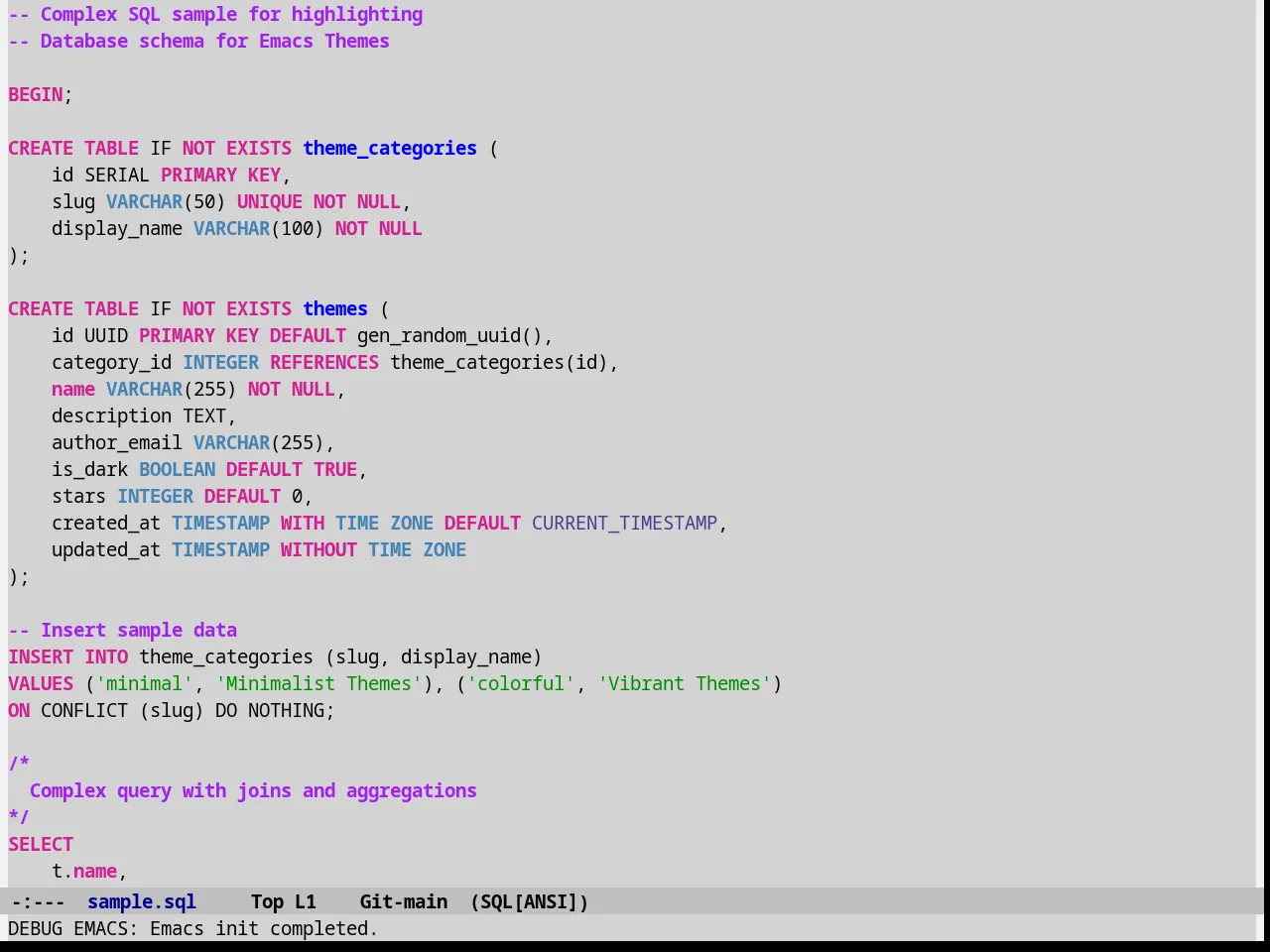Screen dimensions: 1270x952
Task: Click the 'DEBUG EMACS: Emacs init completed.' message
Action: coord(193,928)
